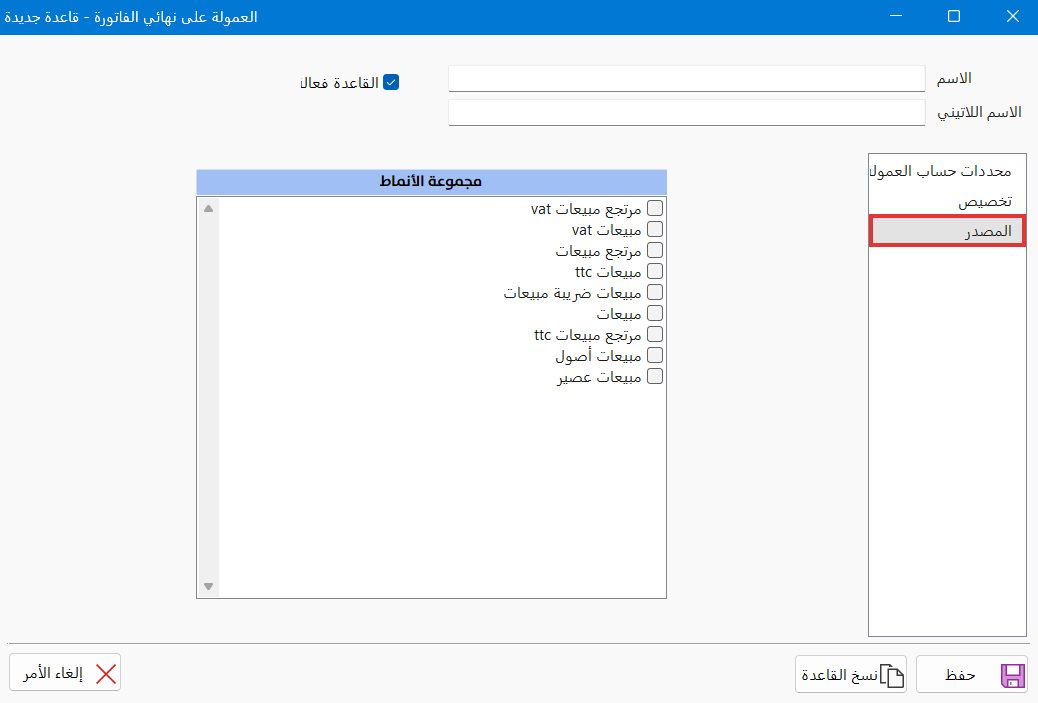Focus the الاسم name input field

click(686, 78)
